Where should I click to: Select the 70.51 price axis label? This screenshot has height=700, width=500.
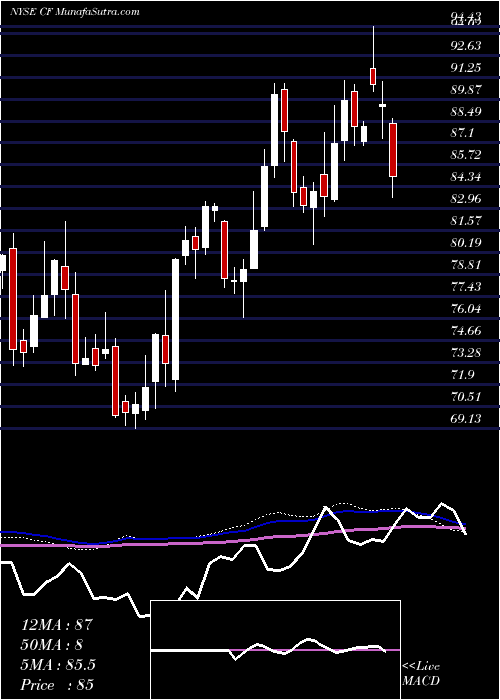465,396
